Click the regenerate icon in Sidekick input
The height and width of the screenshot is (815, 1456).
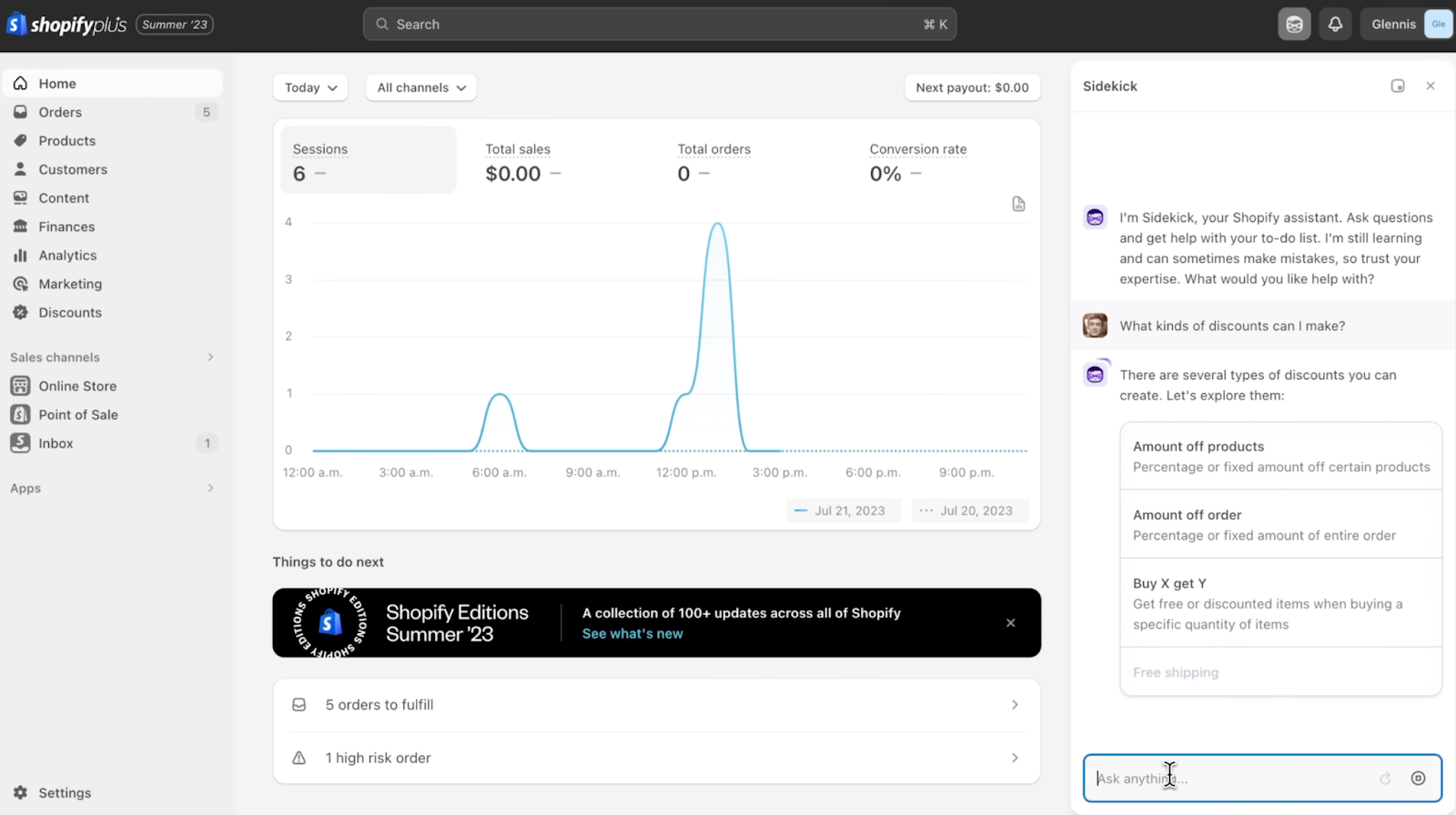tap(1385, 779)
